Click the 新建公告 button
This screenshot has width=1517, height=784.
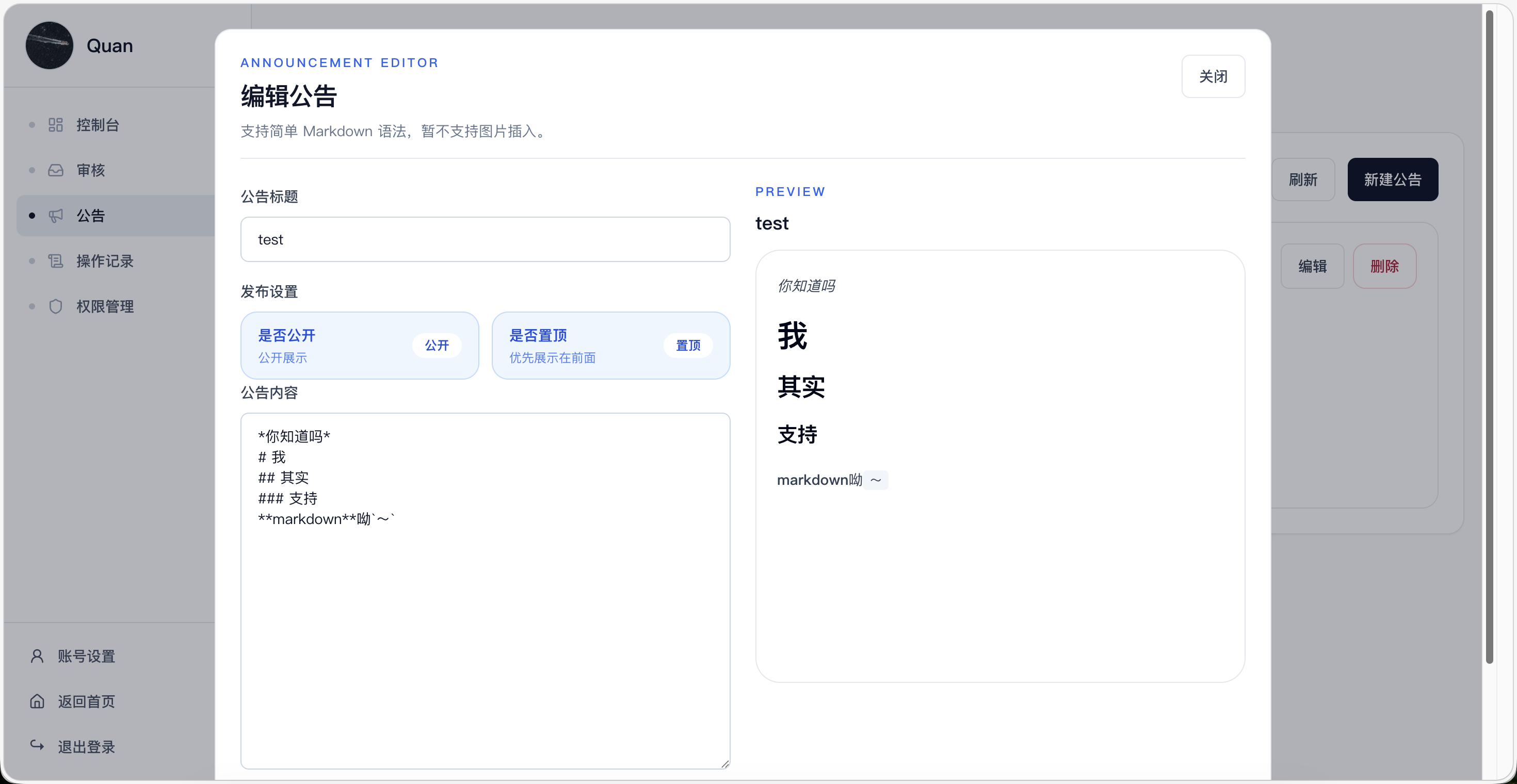pyautogui.click(x=1393, y=179)
